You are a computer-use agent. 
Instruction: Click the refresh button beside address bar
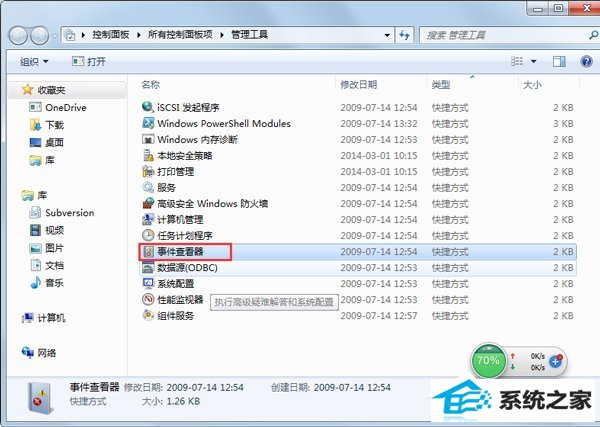point(404,35)
